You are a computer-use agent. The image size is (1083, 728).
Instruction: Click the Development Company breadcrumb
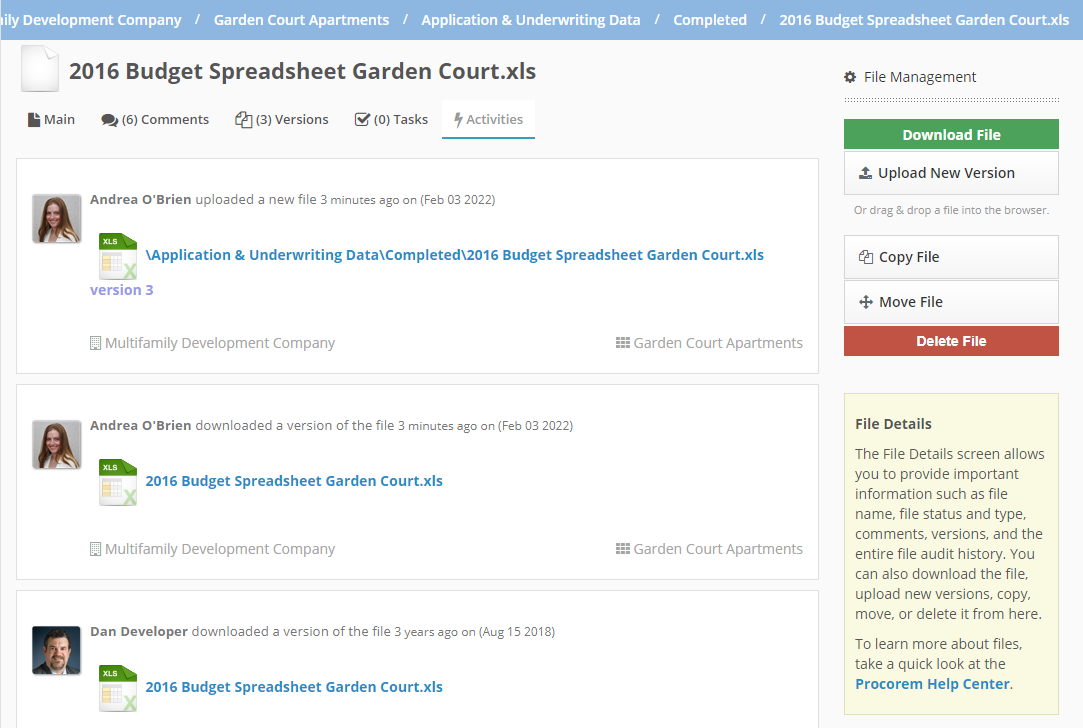pos(91,20)
